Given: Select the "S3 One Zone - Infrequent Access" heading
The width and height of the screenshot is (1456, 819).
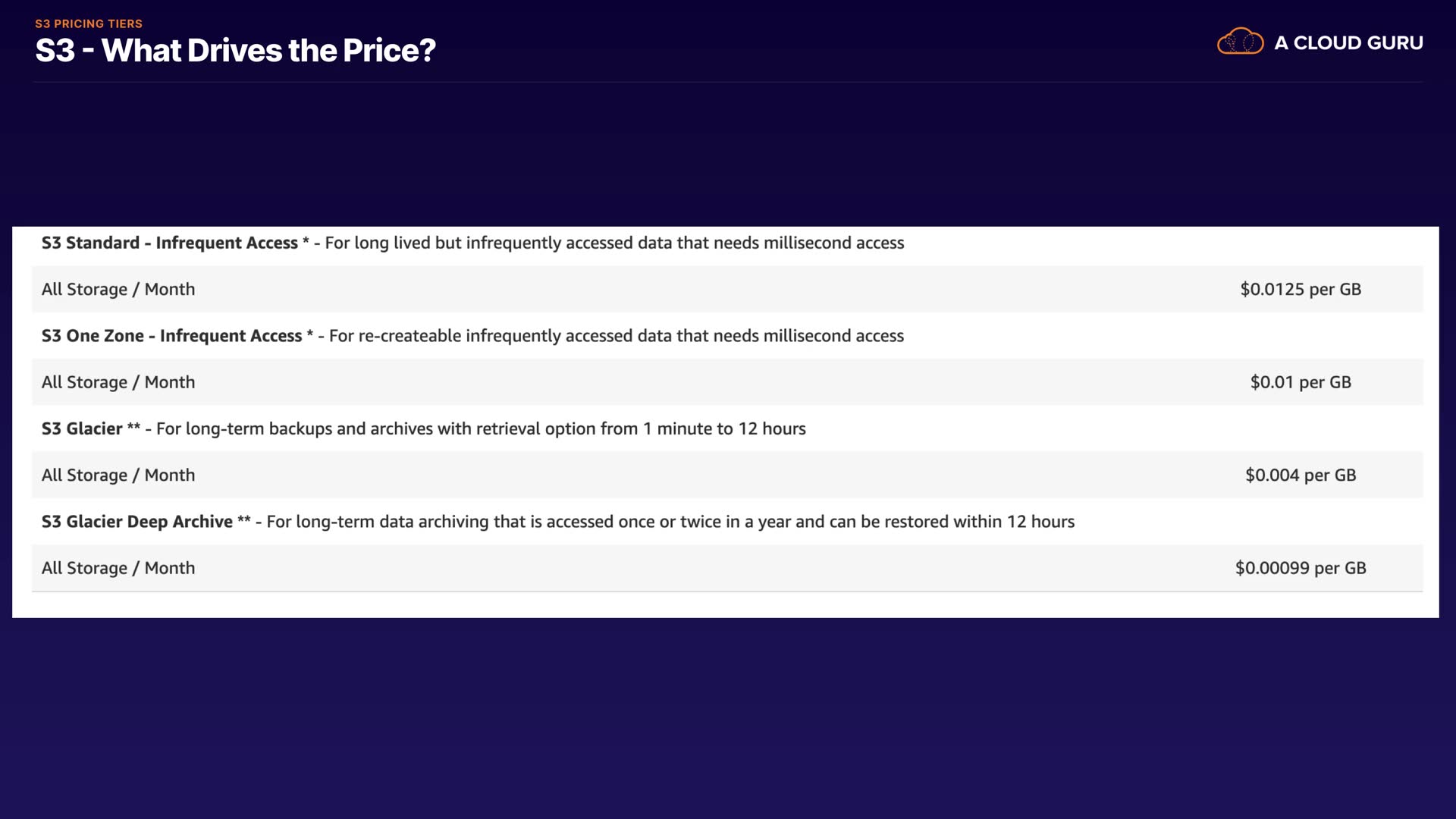Looking at the screenshot, I should (171, 336).
